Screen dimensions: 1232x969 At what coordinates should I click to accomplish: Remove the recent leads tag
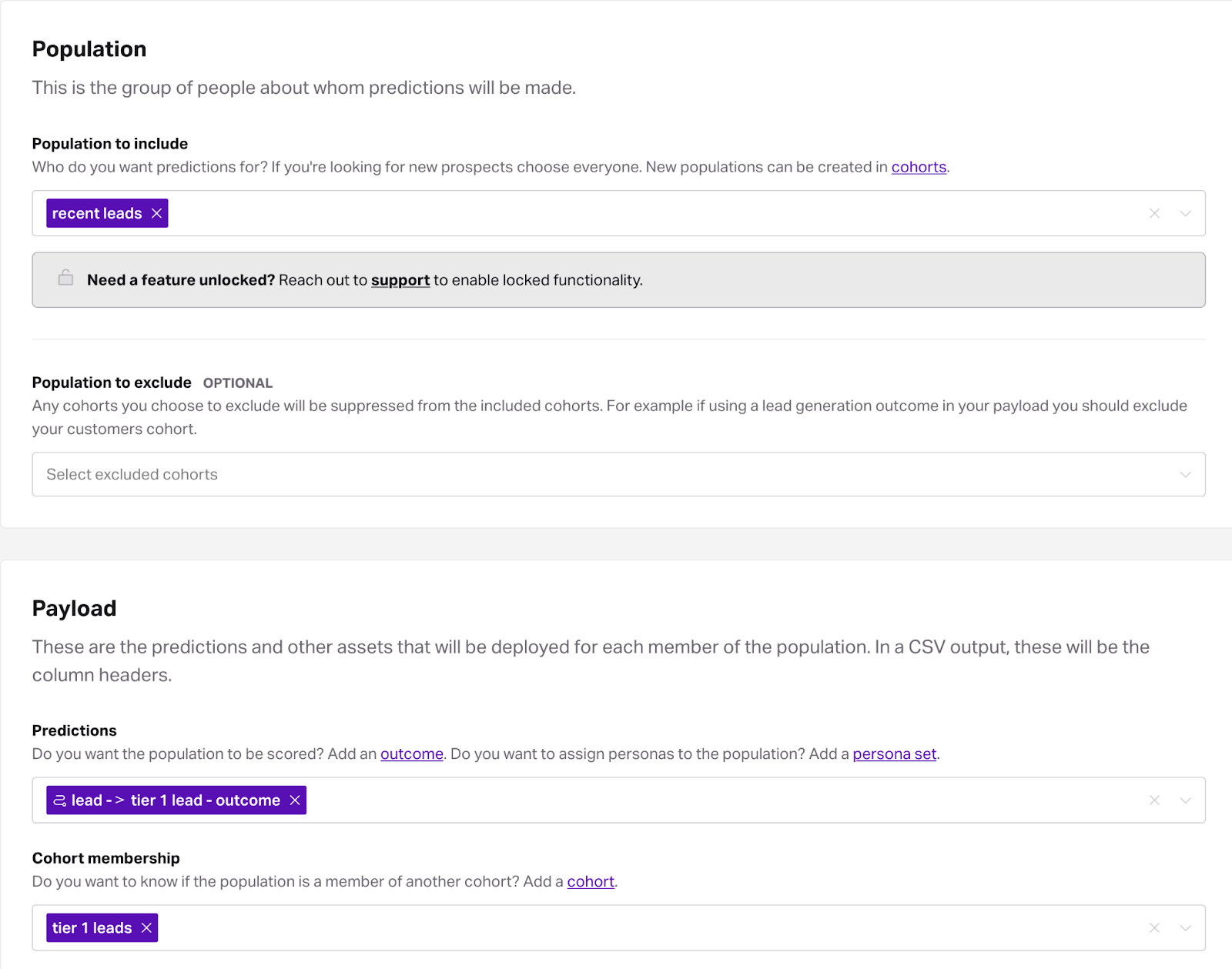pos(156,213)
